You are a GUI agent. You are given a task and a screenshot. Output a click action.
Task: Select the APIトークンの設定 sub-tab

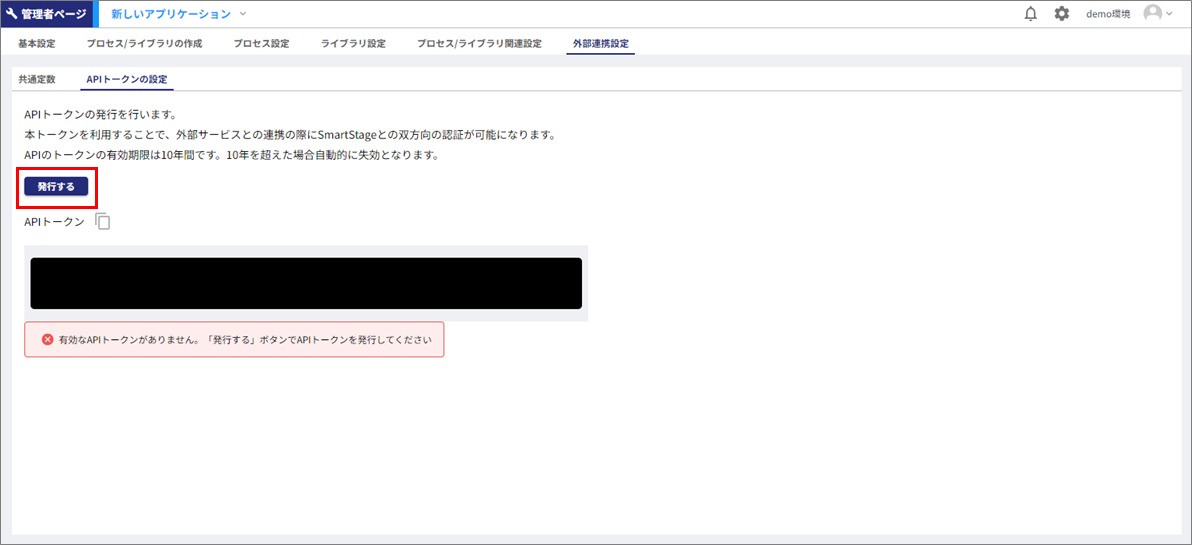point(127,79)
